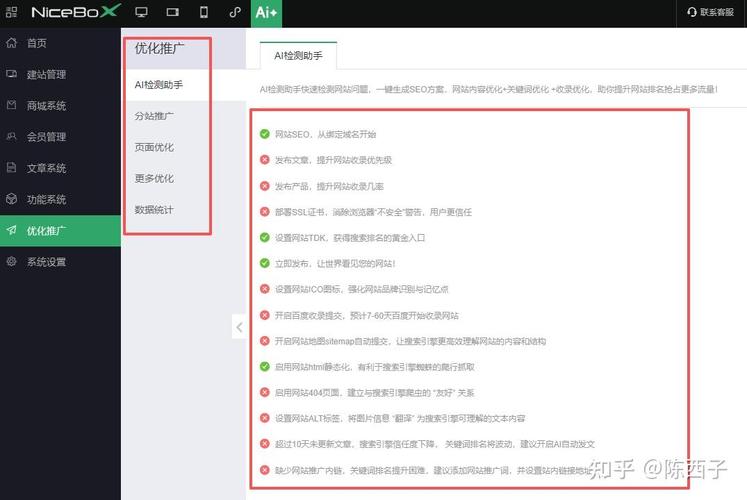Click green check icon beside 网站SEO
Image resolution: width=747 pixels, height=500 pixels.
pyautogui.click(x=265, y=134)
